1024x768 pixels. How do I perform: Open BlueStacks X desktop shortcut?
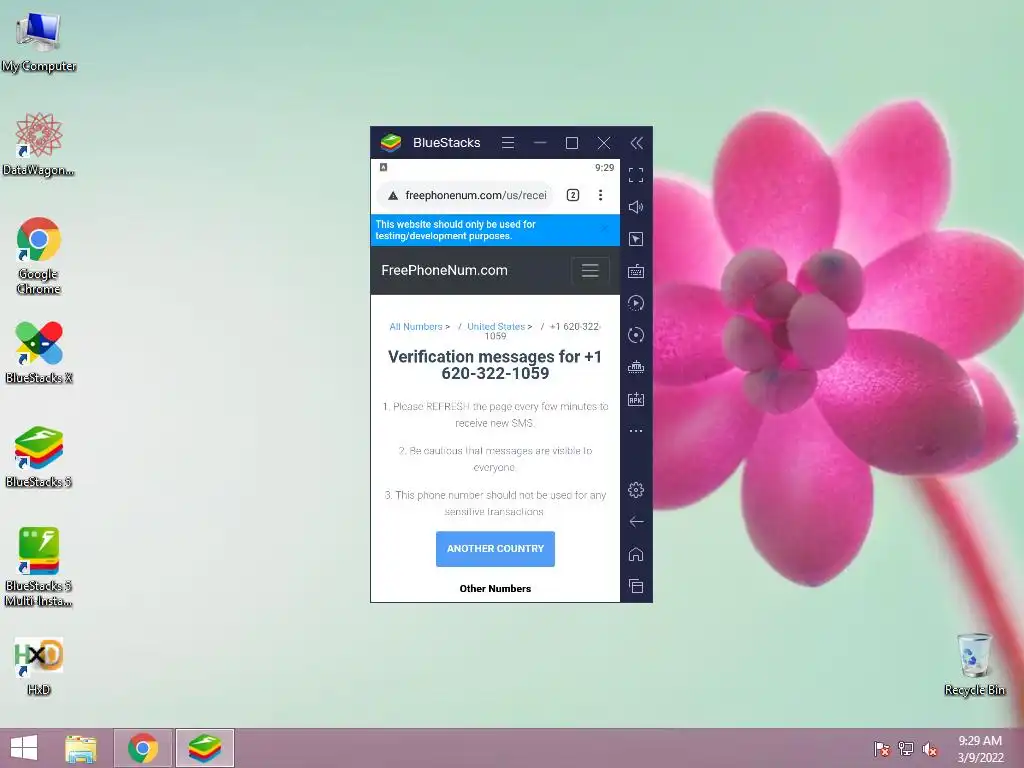coord(39,352)
